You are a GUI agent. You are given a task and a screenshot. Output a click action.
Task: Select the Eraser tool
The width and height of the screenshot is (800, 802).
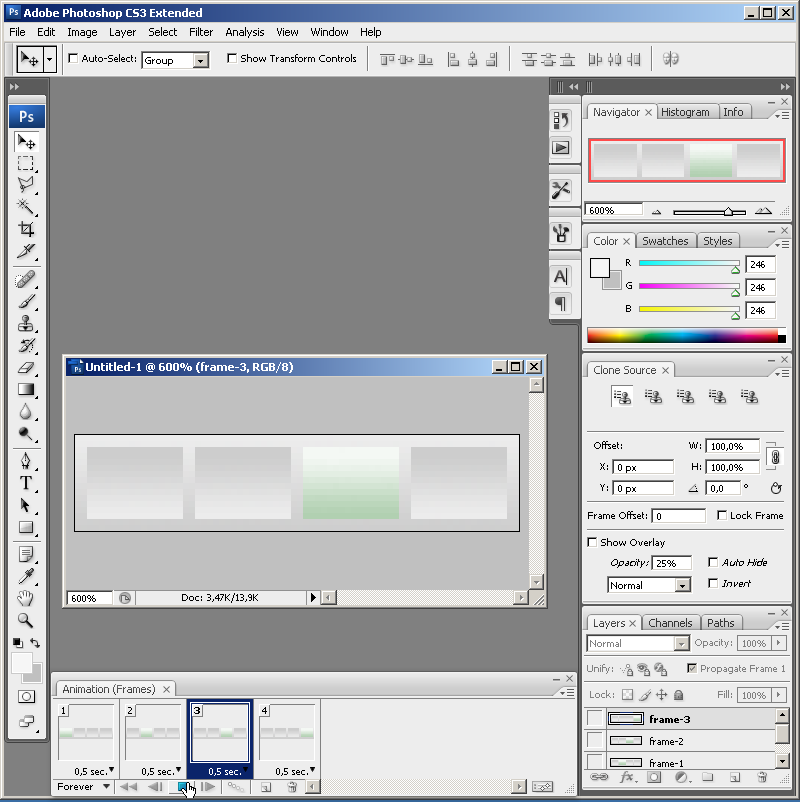click(x=26, y=367)
